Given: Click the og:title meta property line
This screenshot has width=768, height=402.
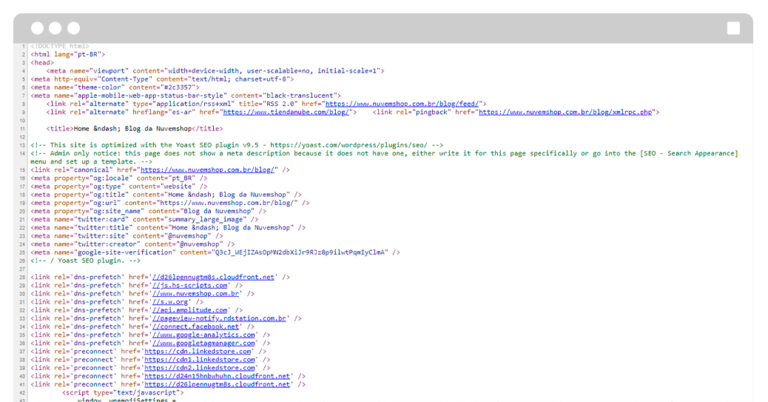Looking at the screenshot, I should pyautogui.click(x=166, y=195).
